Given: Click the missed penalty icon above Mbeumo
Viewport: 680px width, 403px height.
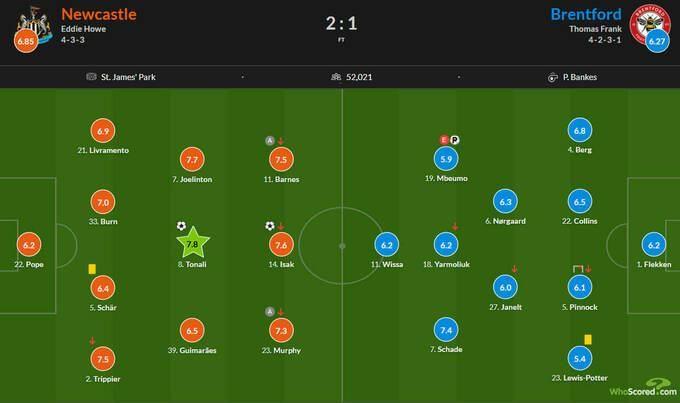Looking at the screenshot, I should [x=454, y=140].
